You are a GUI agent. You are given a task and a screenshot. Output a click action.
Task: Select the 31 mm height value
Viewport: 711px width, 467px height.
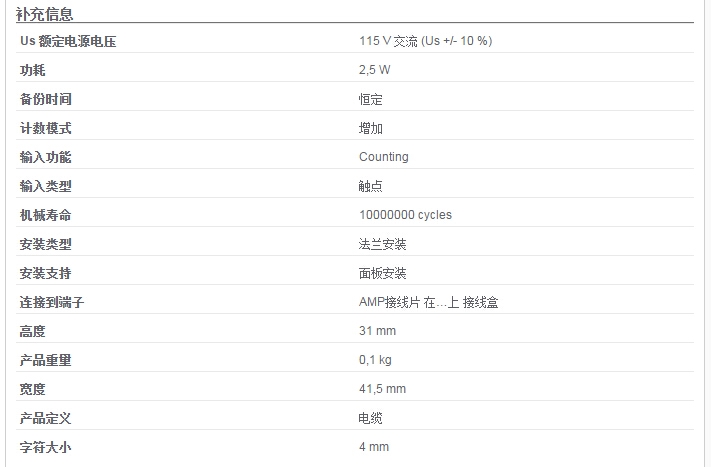pos(378,331)
